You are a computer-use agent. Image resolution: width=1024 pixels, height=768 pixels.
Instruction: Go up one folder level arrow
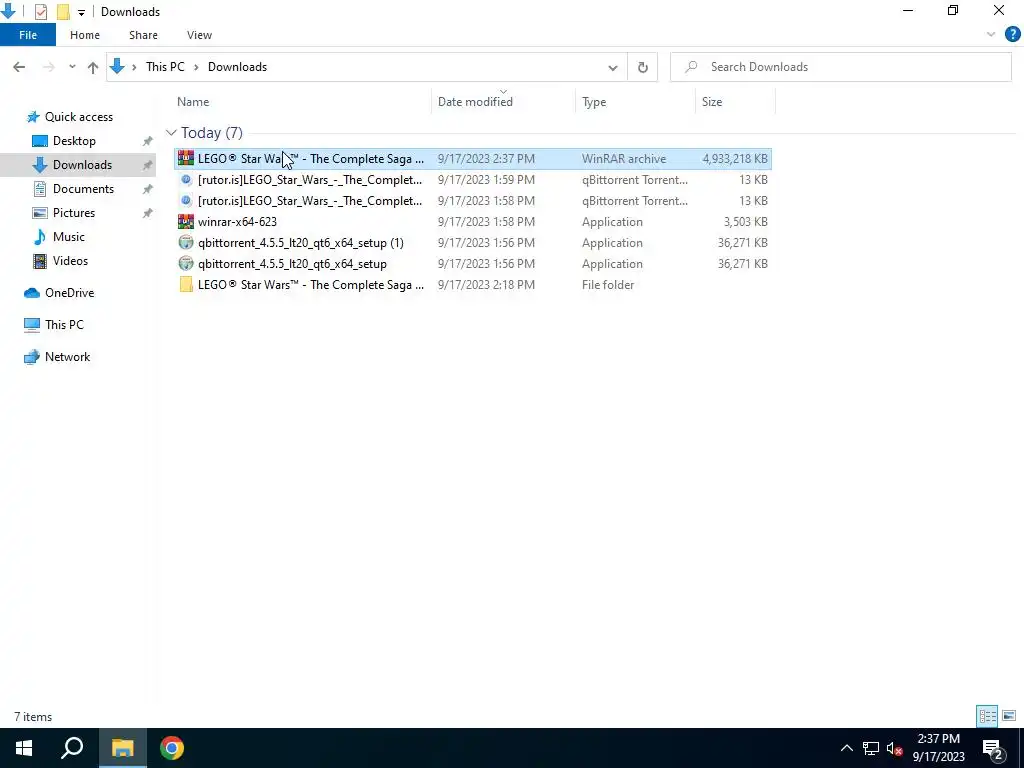[93, 67]
